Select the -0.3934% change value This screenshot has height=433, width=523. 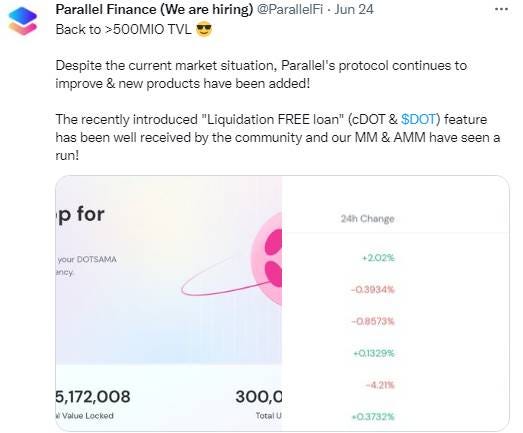[373, 289]
